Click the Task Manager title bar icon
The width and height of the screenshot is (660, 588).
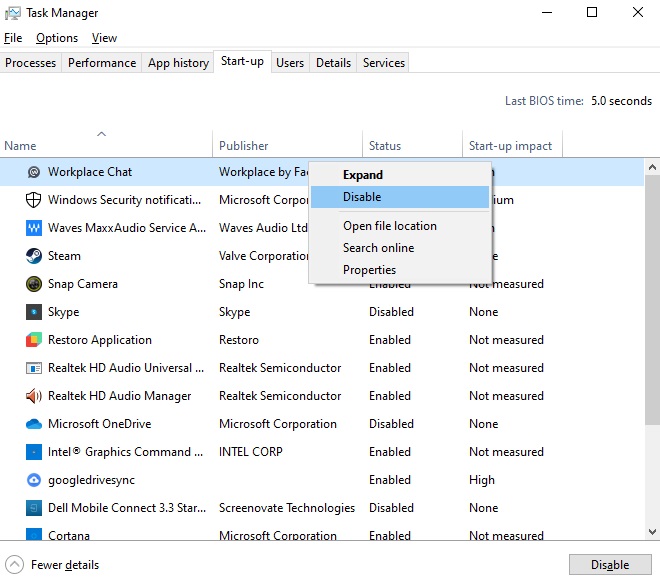(13, 13)
